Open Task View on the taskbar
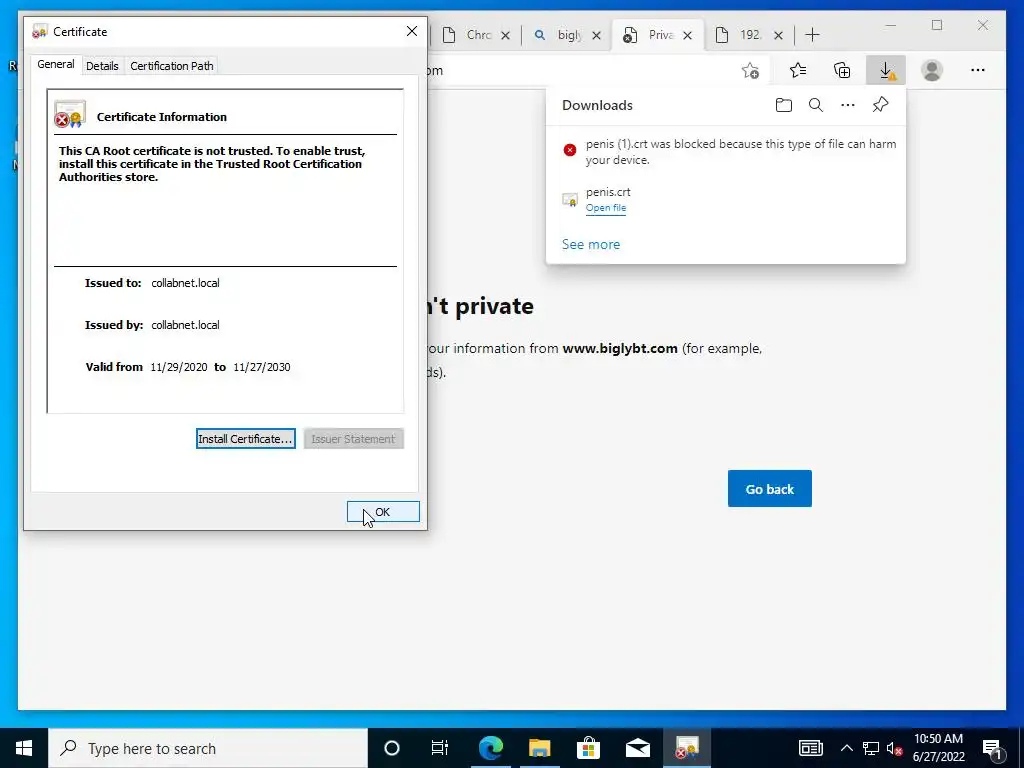The width and height of the screenshot is (1024, 768). point(440,748)
